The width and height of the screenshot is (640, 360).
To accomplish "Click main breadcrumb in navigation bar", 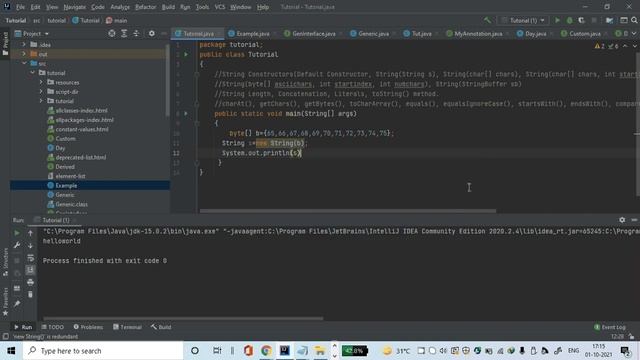I will 116,20.
